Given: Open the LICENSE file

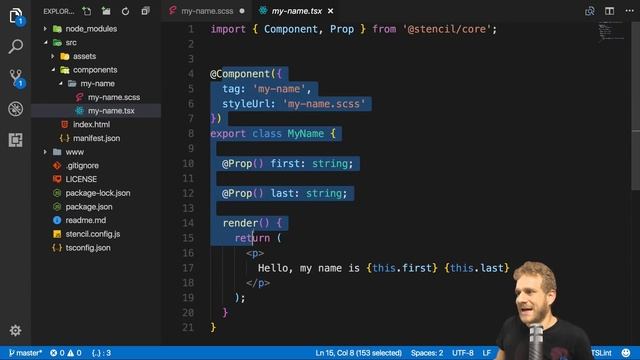Looking at the screenshot, I should pos(81,179).
